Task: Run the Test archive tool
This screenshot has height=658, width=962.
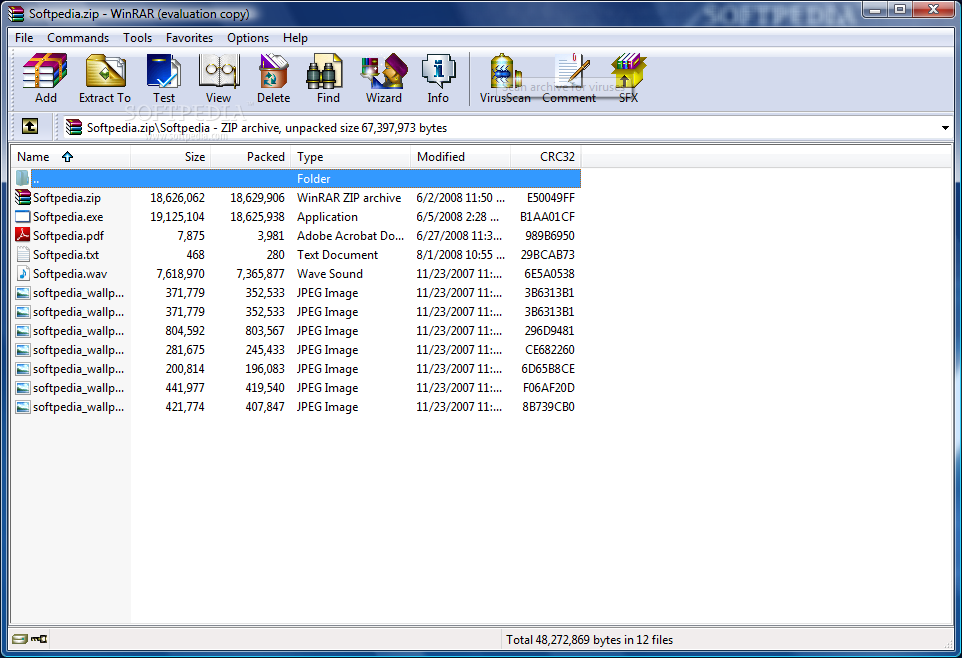Action: pyautogui.click(x=164, y=78)
